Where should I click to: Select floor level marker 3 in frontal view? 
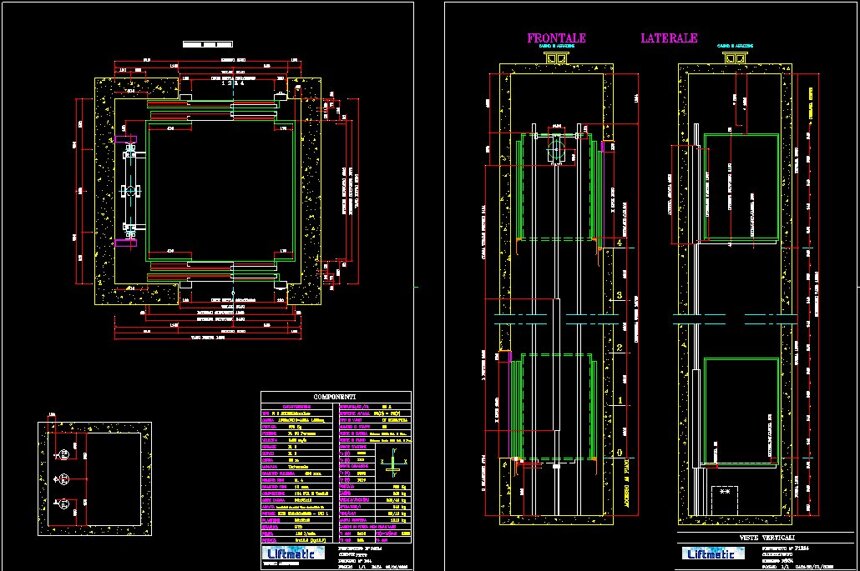click(x=620, y=295)
